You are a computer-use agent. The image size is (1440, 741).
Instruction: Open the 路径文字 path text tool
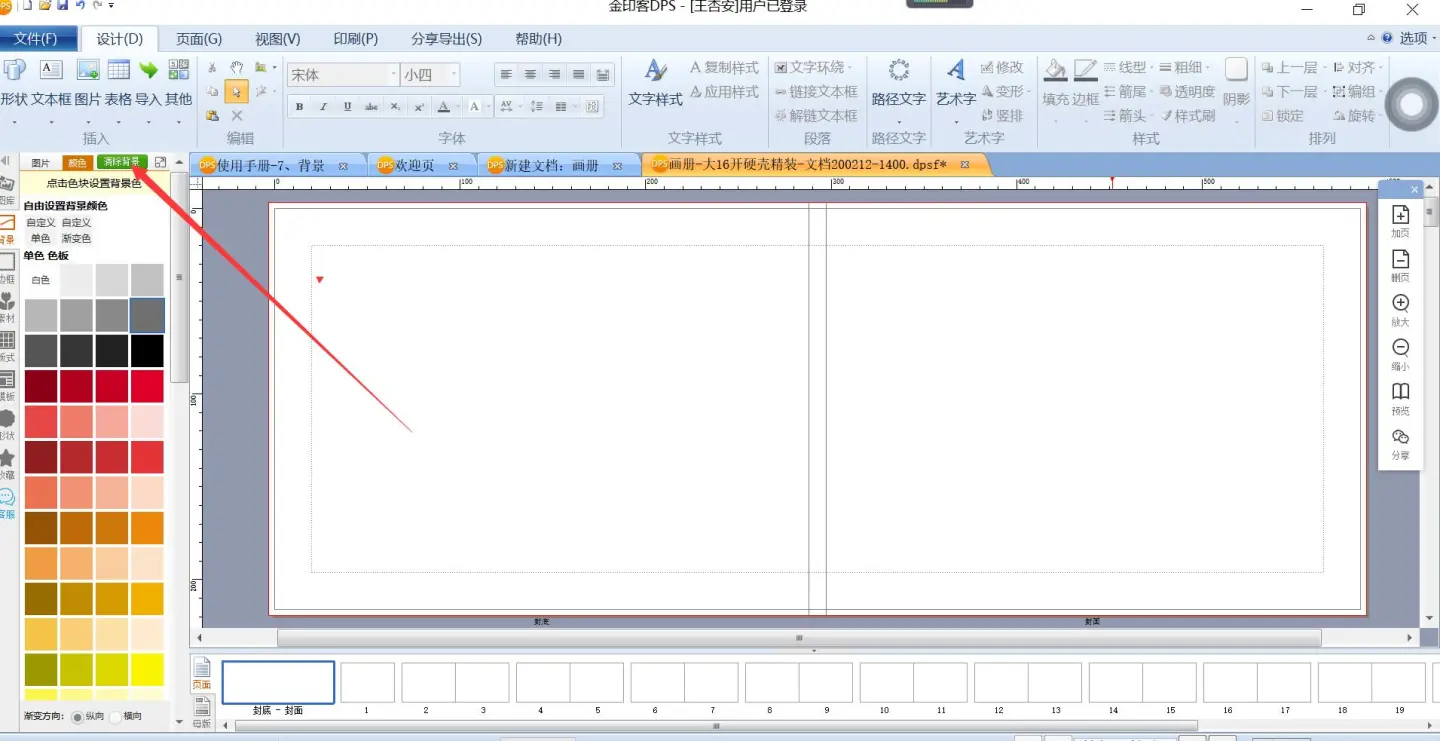point(898,71)
